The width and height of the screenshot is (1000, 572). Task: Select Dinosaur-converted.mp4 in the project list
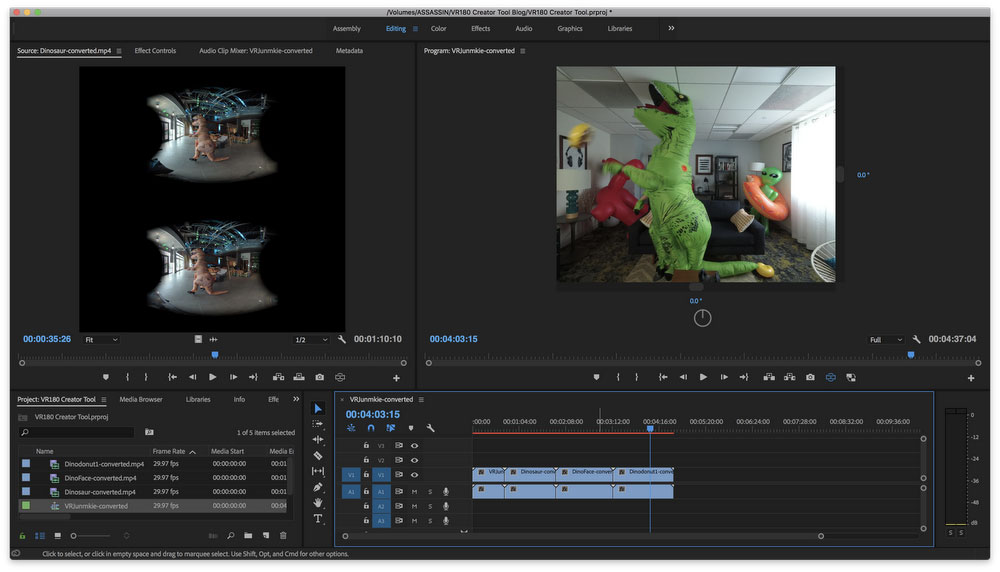[100, 492]
